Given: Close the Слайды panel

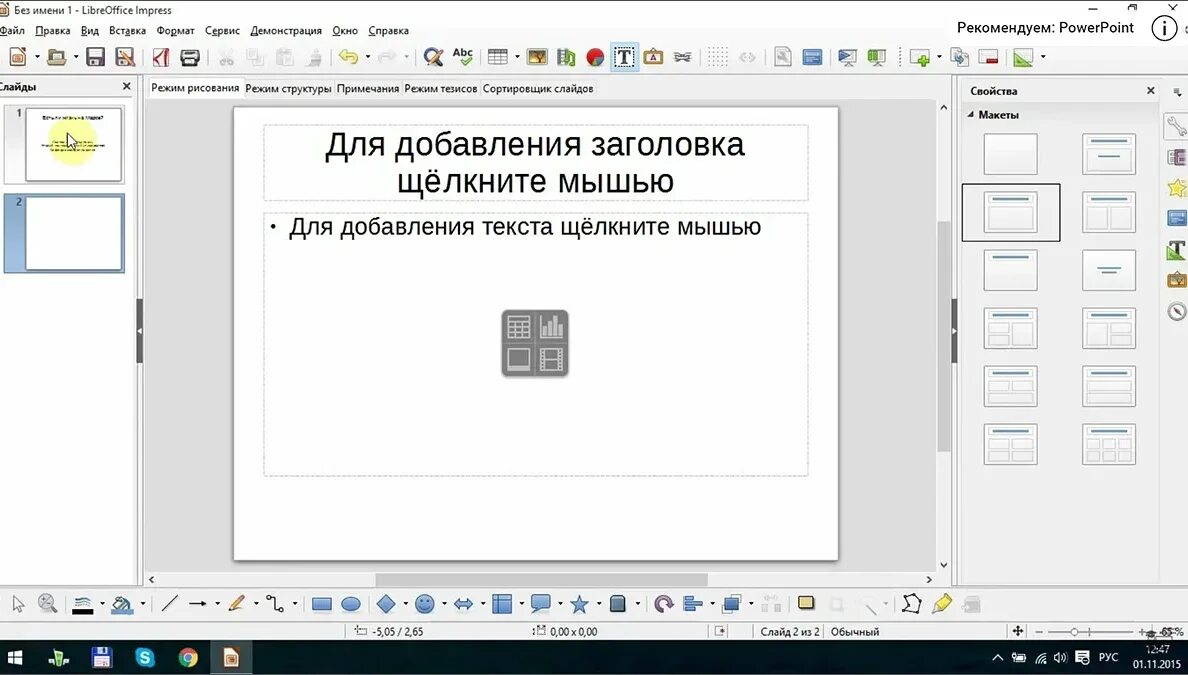Looking at the screenshot, I should click(x=127, y=86).
